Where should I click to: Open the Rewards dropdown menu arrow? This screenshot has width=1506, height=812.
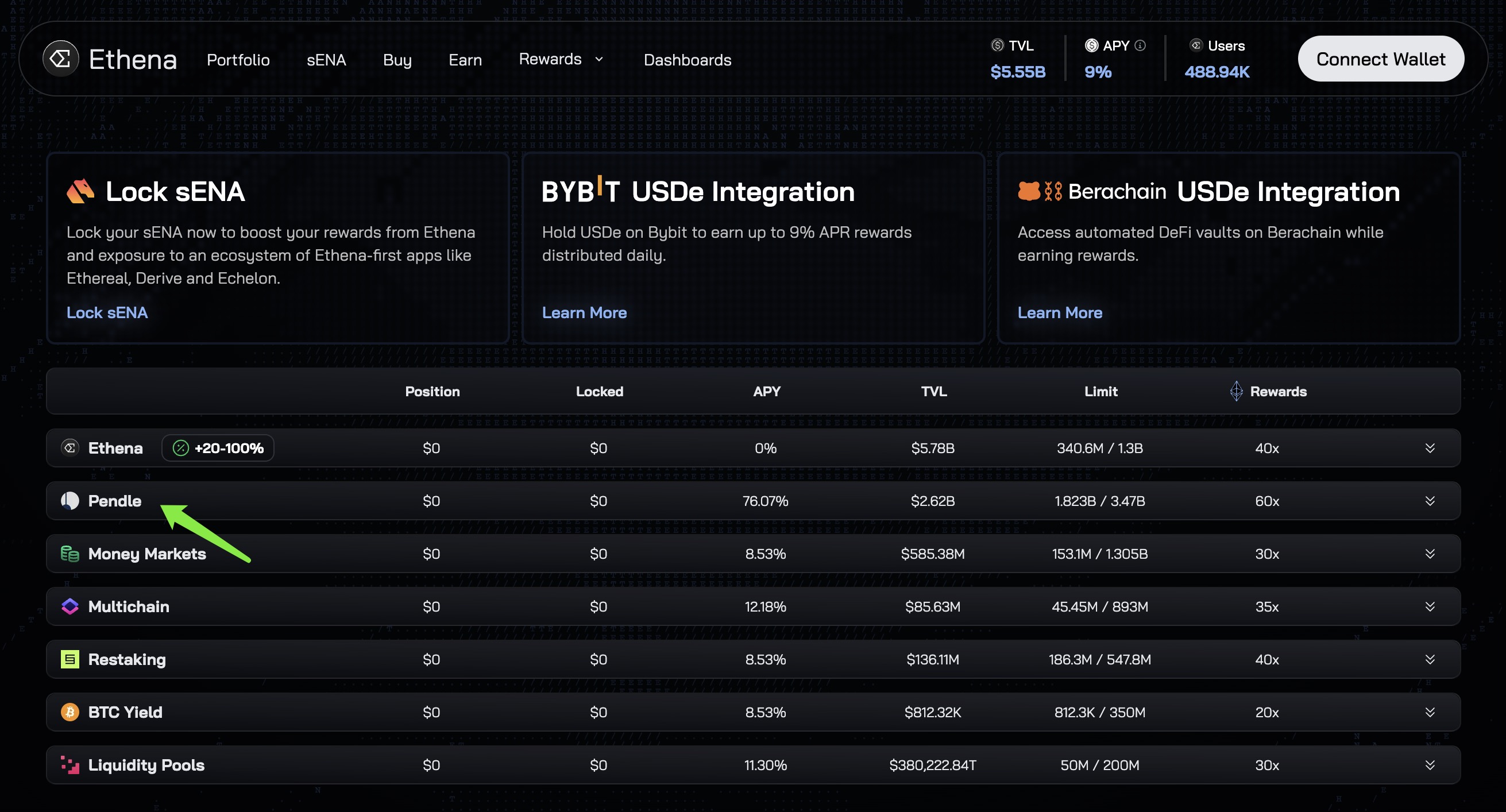click(x=598, y=59)
